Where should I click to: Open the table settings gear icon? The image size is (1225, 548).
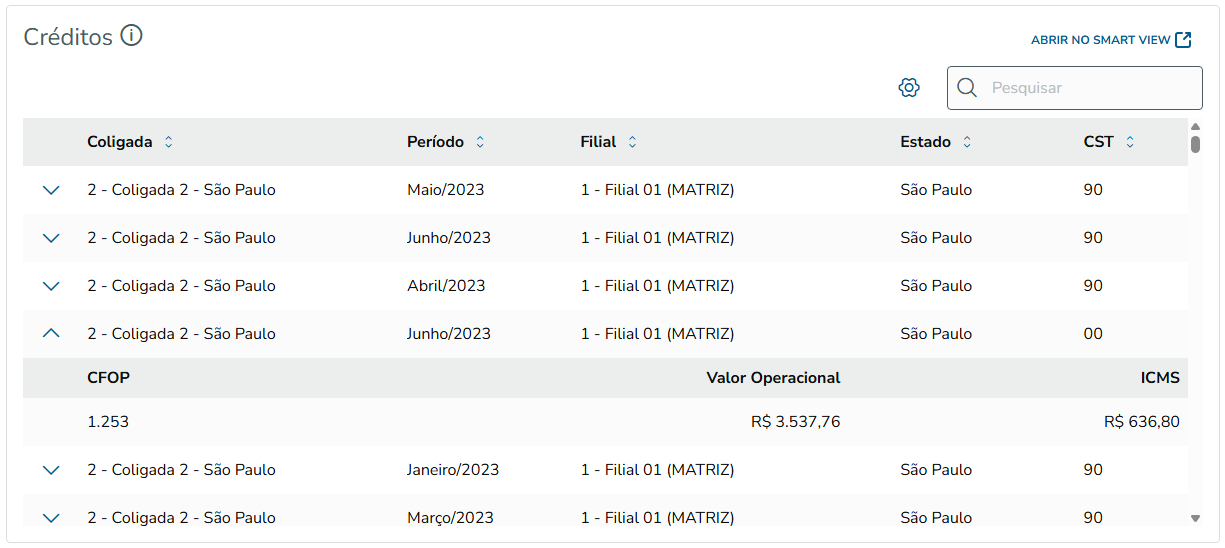[x=909, y=88]
